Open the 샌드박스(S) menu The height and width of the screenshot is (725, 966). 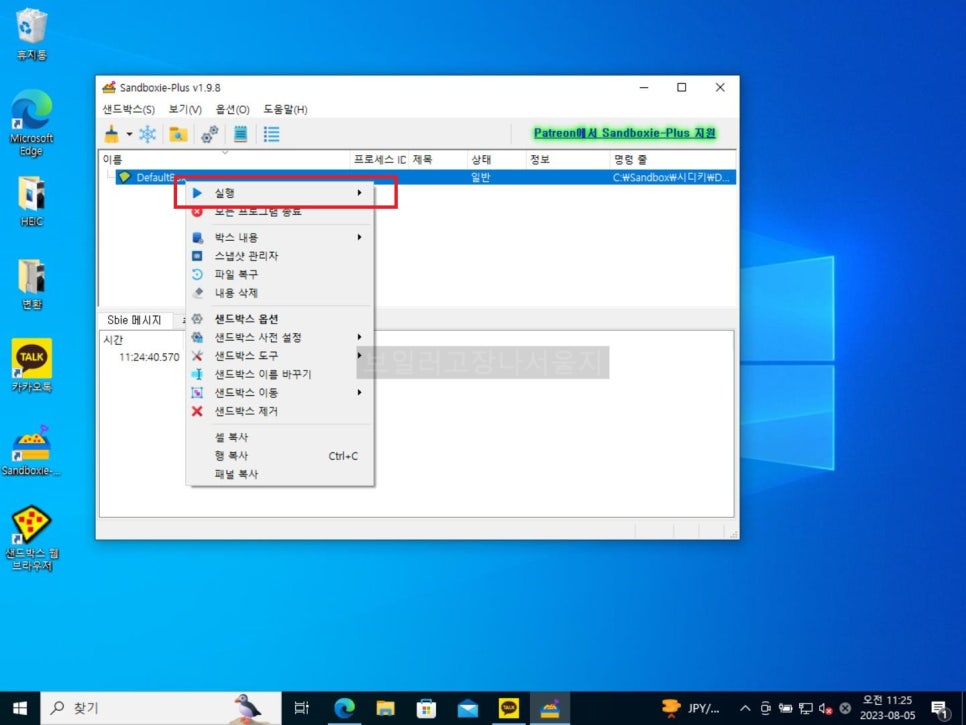point(128,109)
